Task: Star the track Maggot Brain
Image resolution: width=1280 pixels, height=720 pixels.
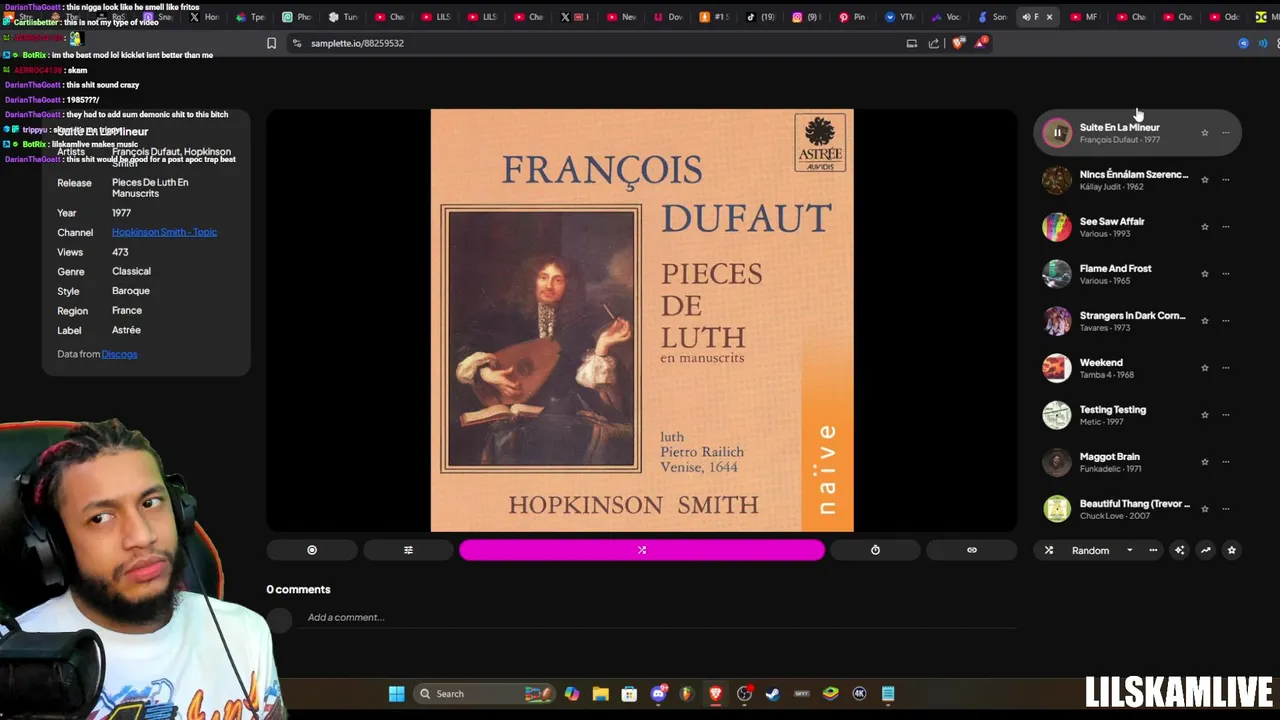Action: [x=1205, y=462]
